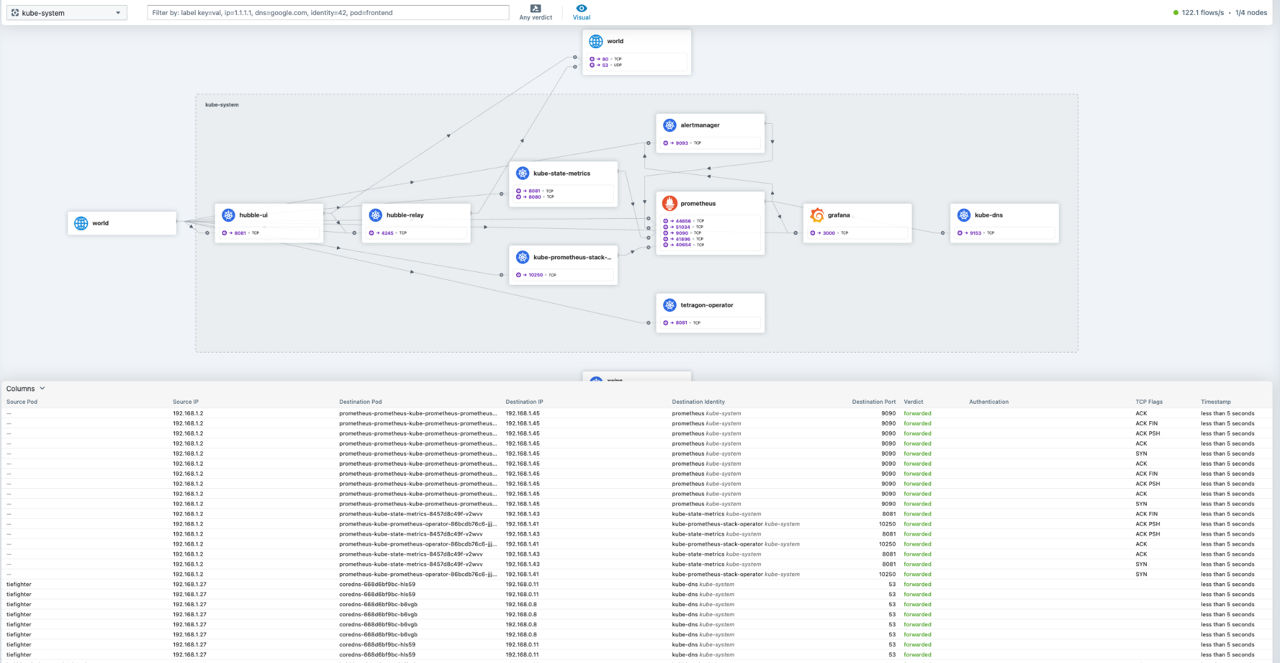Select the alertmanager card title
The height and width of the screenshot is (663, 1280).
[700, 125]
